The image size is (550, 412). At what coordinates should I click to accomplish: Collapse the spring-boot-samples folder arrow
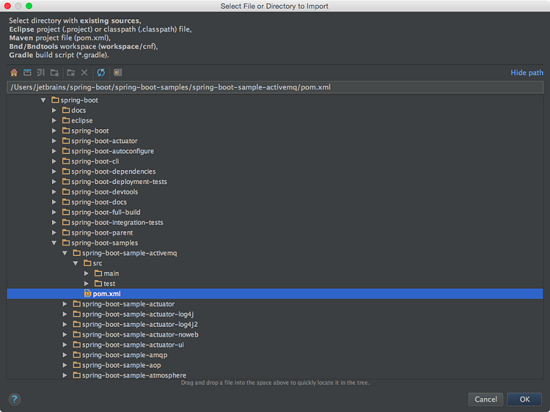(54, 243)
